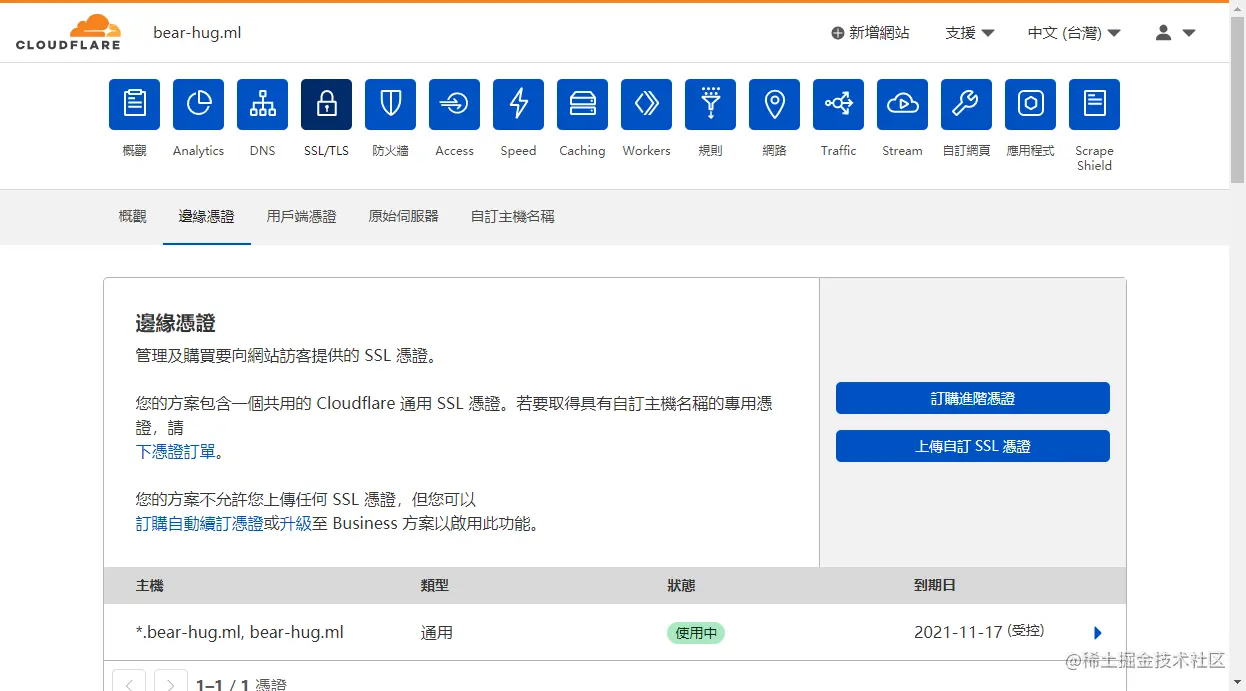Viewport: 1246px width, 691px height.
Task: Open the DNS network icon
Action: tap(262, 104)
